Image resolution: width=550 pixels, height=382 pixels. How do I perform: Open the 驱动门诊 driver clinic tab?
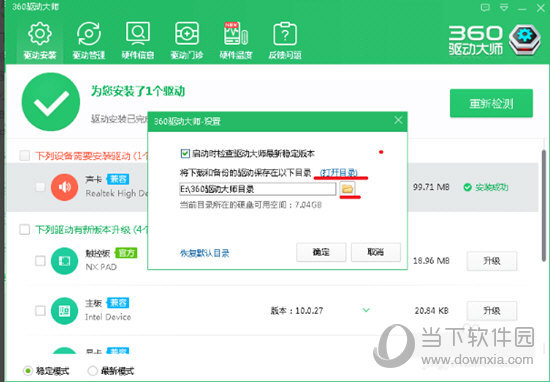[187, 41]
